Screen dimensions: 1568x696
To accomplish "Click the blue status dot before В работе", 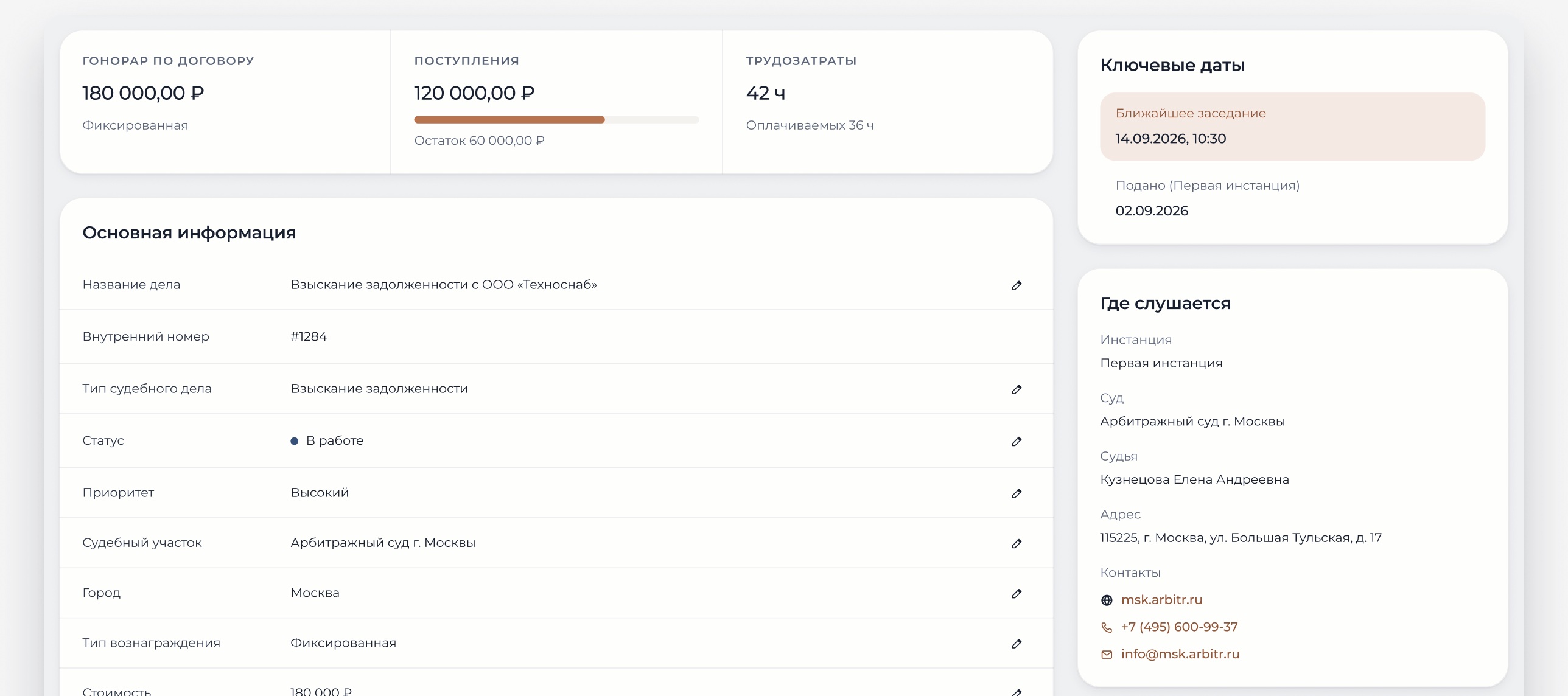I will coord(295,441).
